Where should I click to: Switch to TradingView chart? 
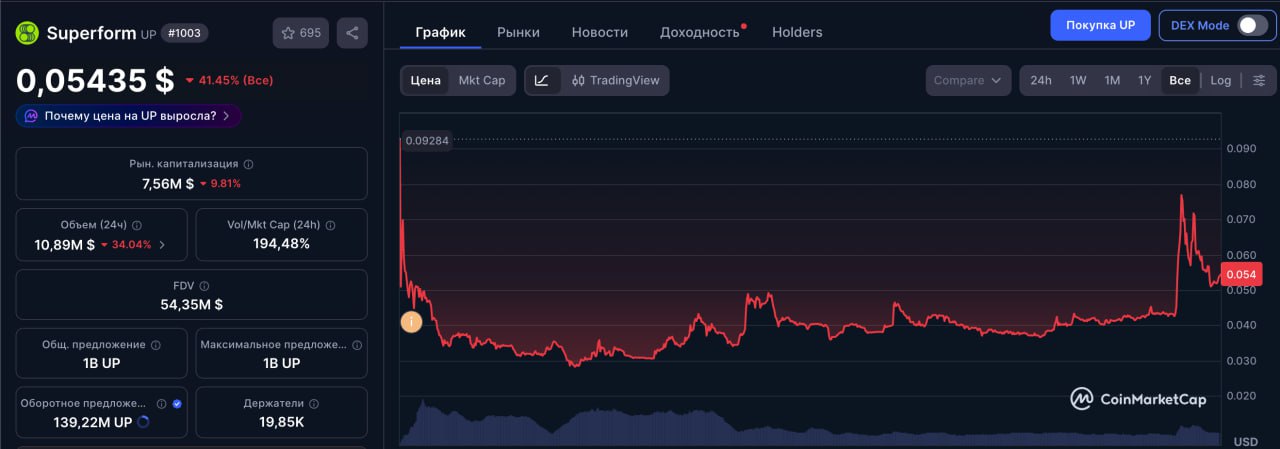pyautogui.click(x=615, y=80)
